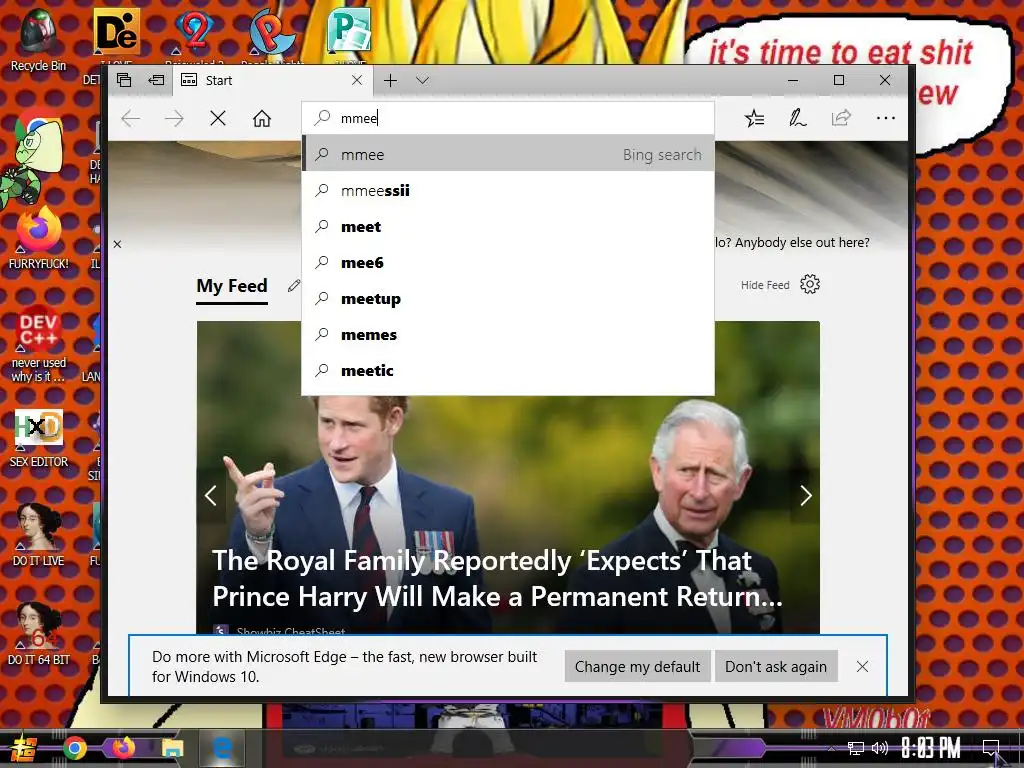This screenshot has width=1024, height=768.
Task: Click the pencil icon beside My Feed
Action: 294,285
